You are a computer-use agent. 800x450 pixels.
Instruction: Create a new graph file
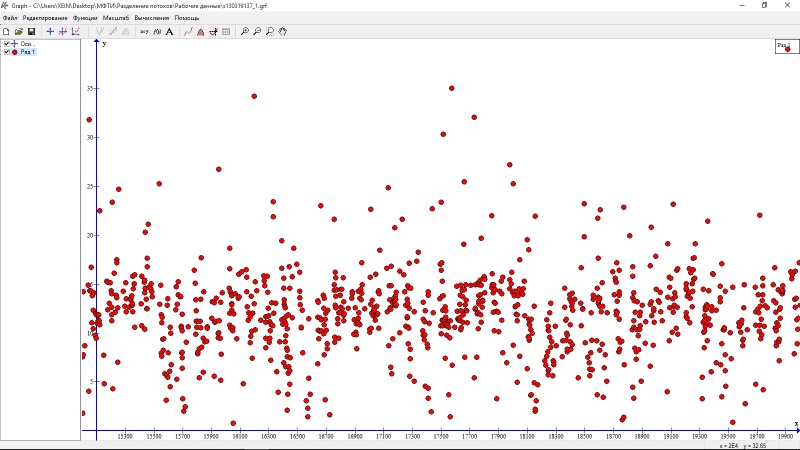click(6, 32)
